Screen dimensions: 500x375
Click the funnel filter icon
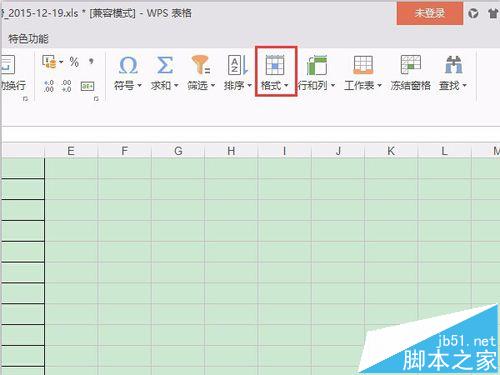point(201,65)
